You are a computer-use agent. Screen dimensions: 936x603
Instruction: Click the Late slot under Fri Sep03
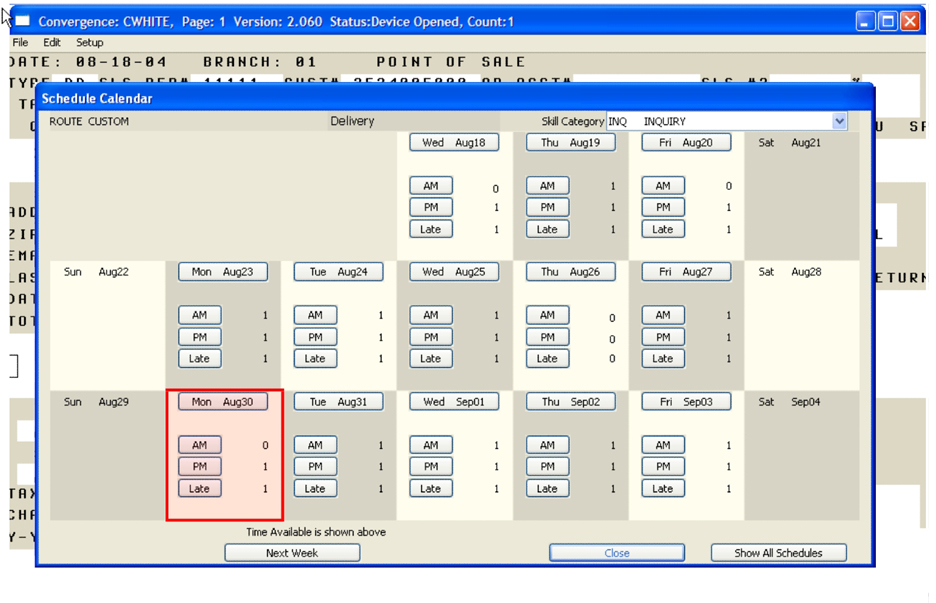coord(663,489)
